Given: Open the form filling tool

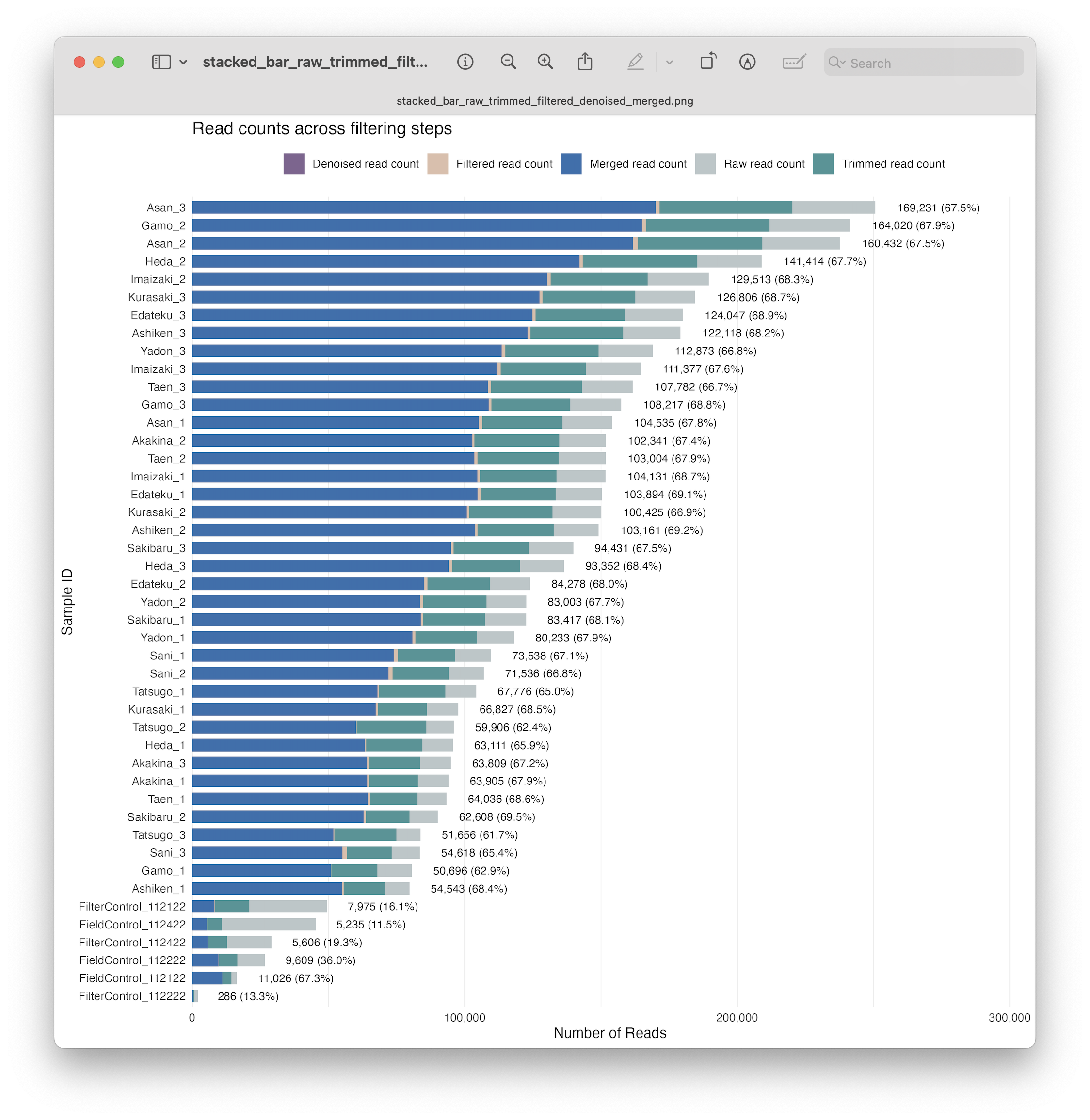Looking at the screenshot, I should coord(794,62).
